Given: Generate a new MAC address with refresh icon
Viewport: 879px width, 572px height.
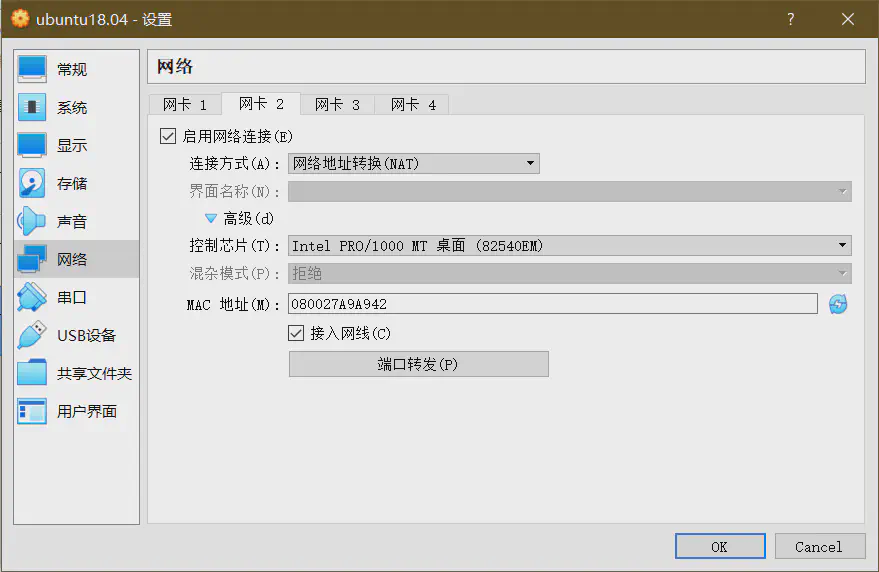Looking at the screenshot, I should click(838, 304).
